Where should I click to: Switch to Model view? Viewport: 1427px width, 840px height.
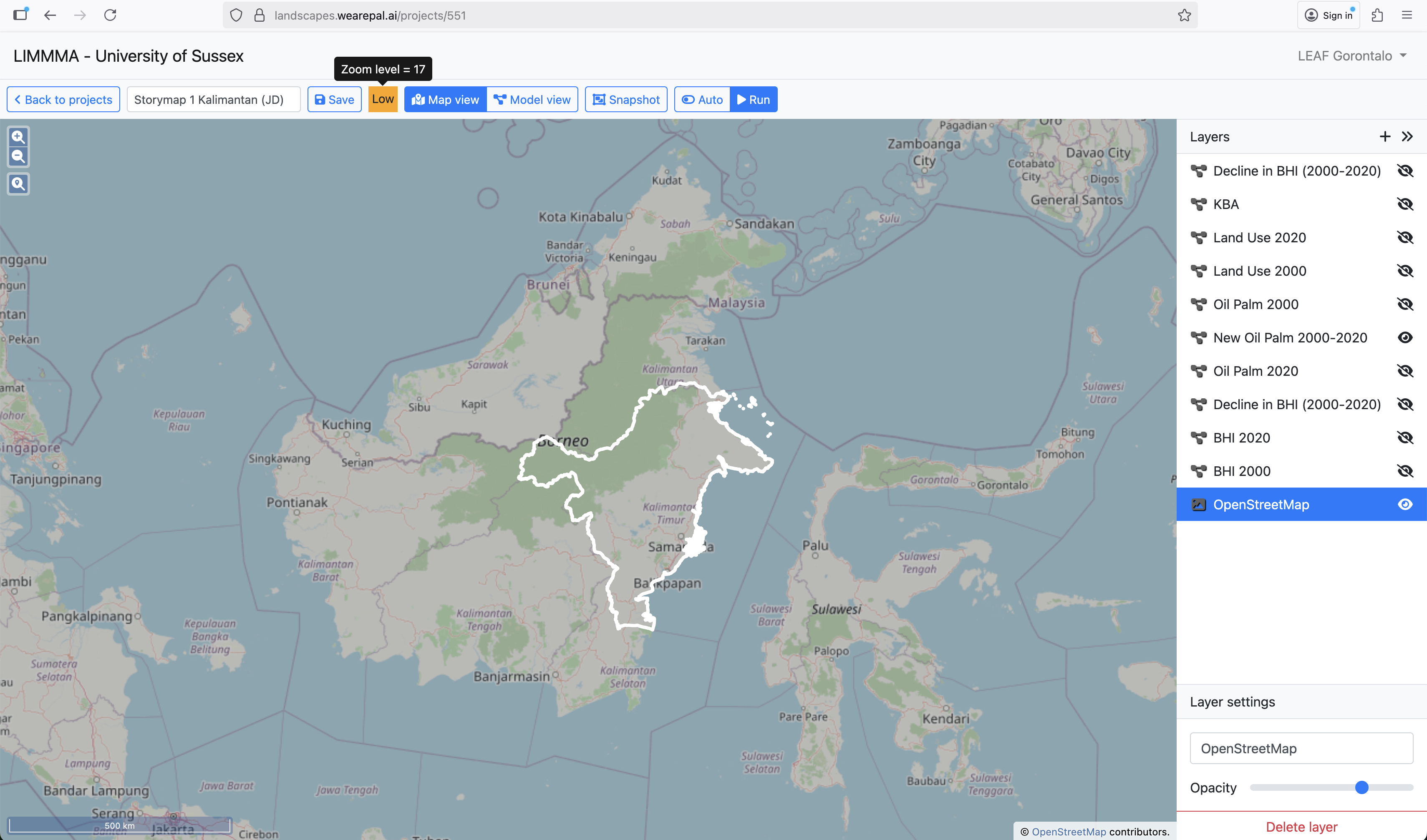click(532, 100)
